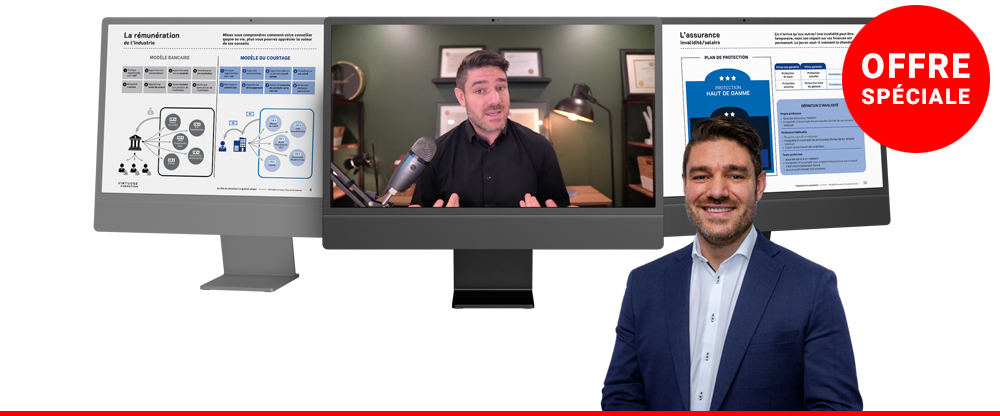This screenshot has width=1000, height=416.
Task: Click the blue office building icon
Action: [x=241, y=145]
